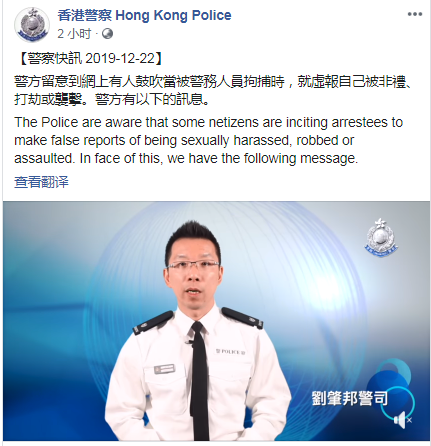Open the Hong Kong Police profile avatar
Image resolution: width=431 pixels, height=446 pixels.
tap(32, 24)
